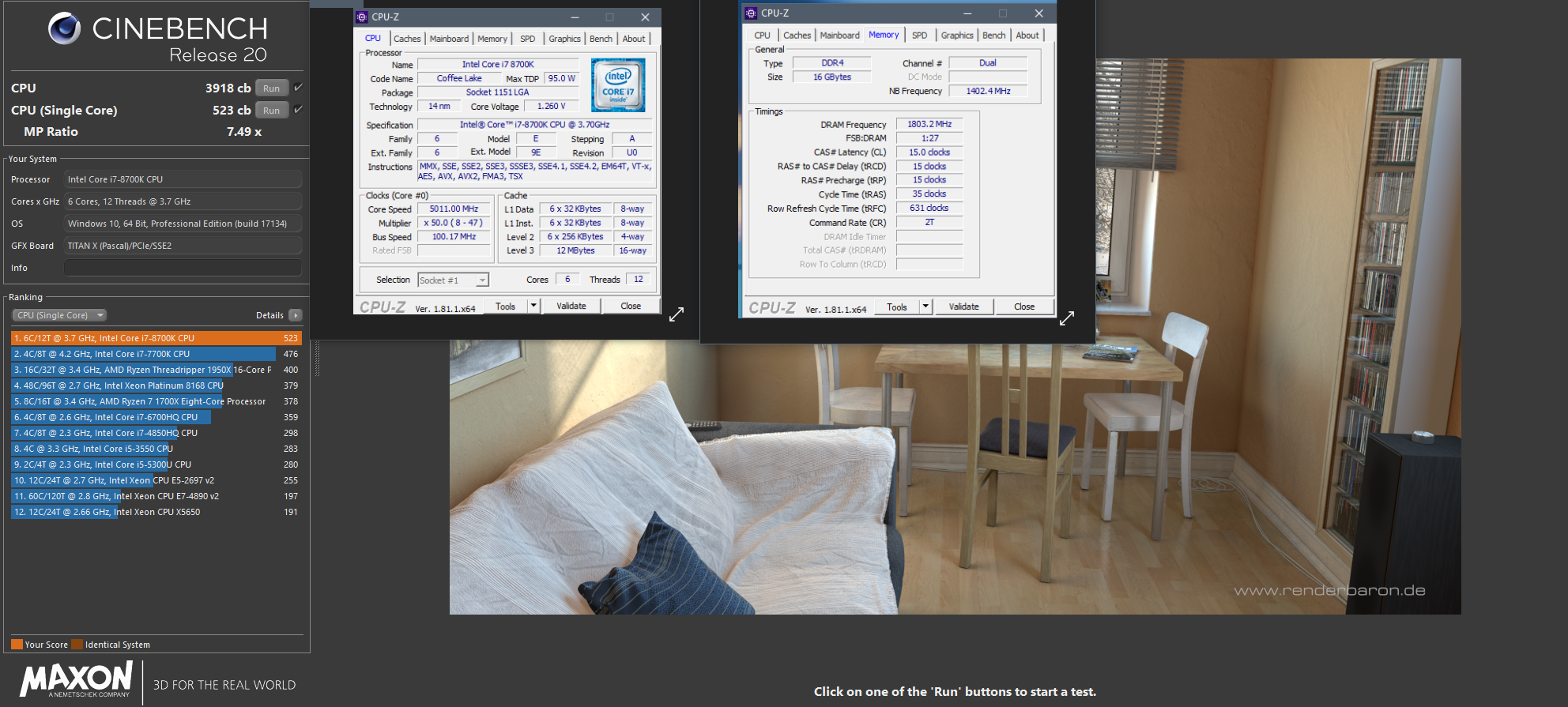
Task: Switch to Mainboard tab in left CPU-Z
Action: [449, 39]
